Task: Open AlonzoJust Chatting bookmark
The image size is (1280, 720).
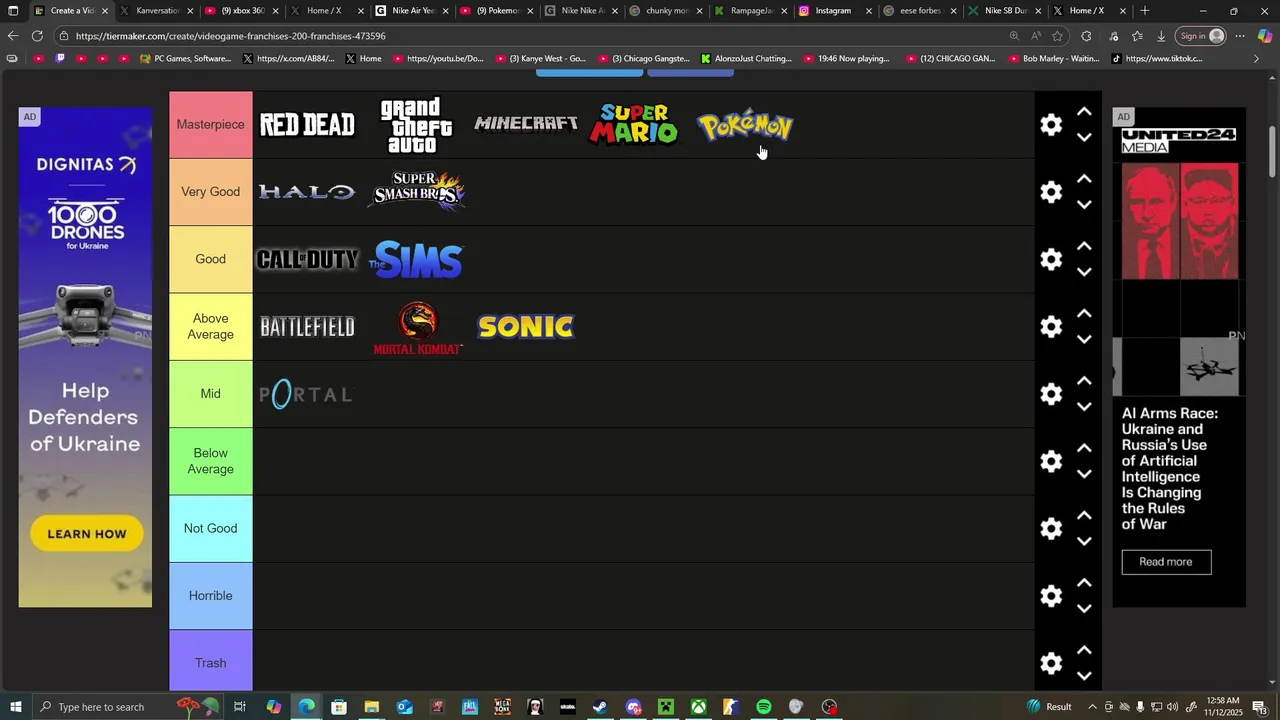Action: [x=746, y=59]
